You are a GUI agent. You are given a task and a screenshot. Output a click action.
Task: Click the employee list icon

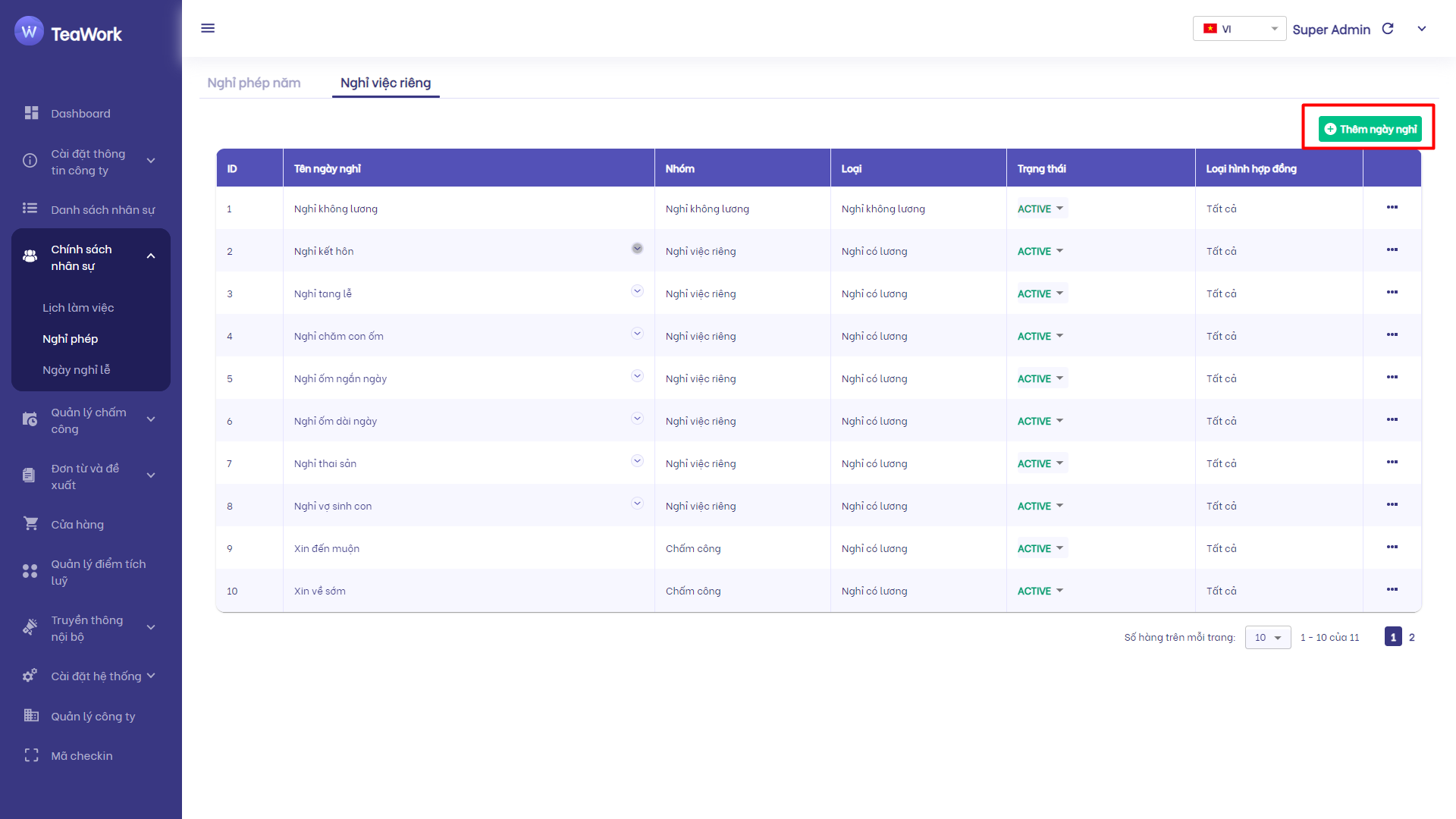(30, 209)
